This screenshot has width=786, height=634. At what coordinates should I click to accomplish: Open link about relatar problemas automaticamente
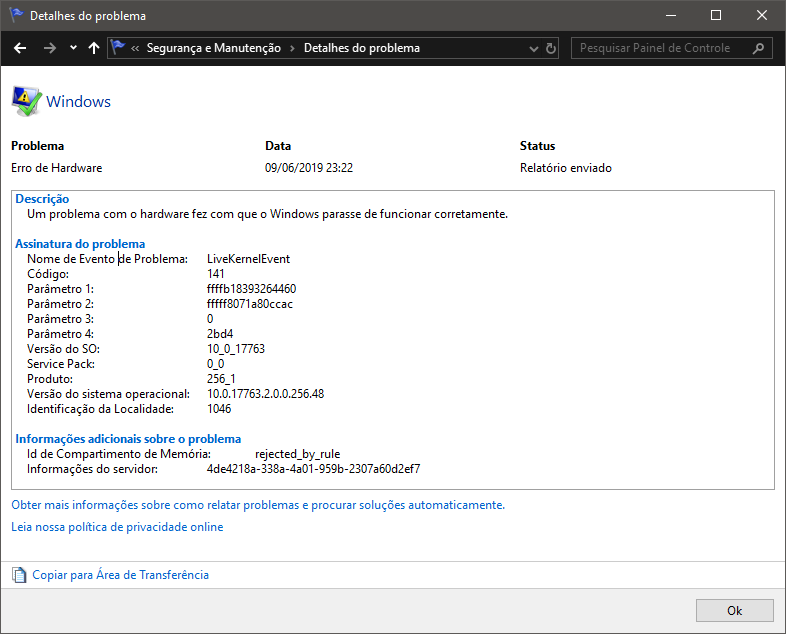coord(258,505)
